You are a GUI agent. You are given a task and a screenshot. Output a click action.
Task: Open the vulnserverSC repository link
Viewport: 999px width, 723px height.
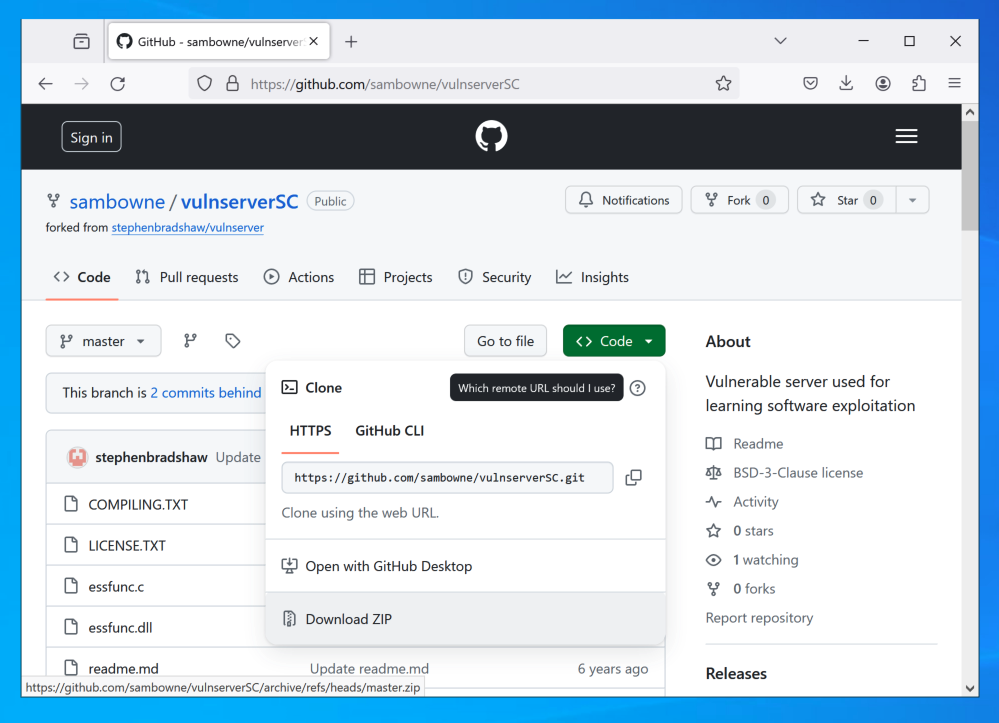coord(240,202)
